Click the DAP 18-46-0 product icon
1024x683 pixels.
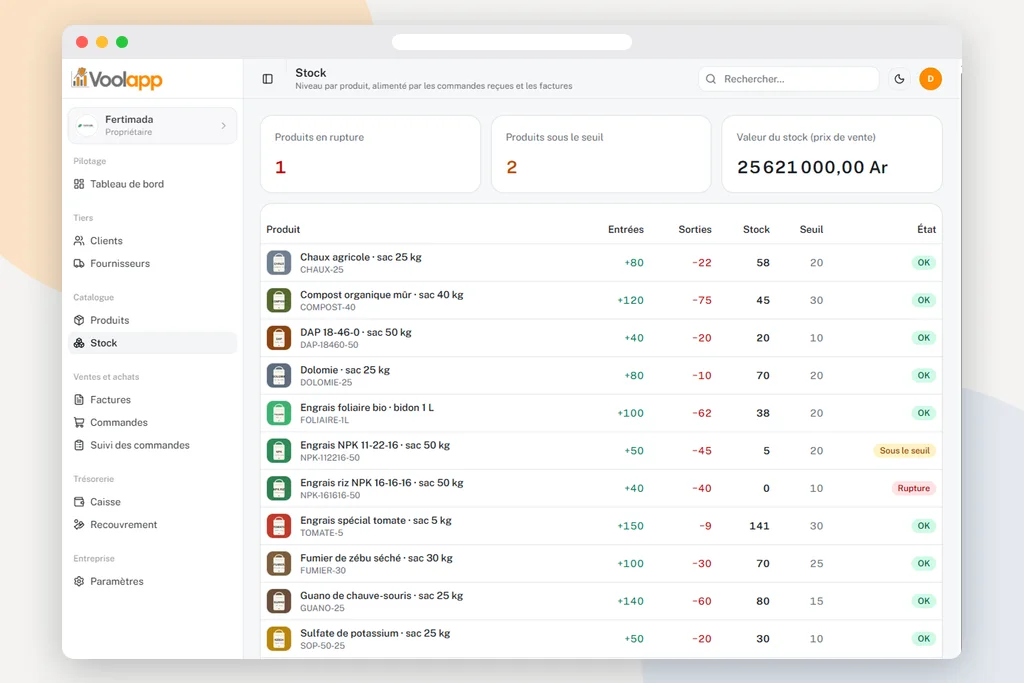click(279, 338)
